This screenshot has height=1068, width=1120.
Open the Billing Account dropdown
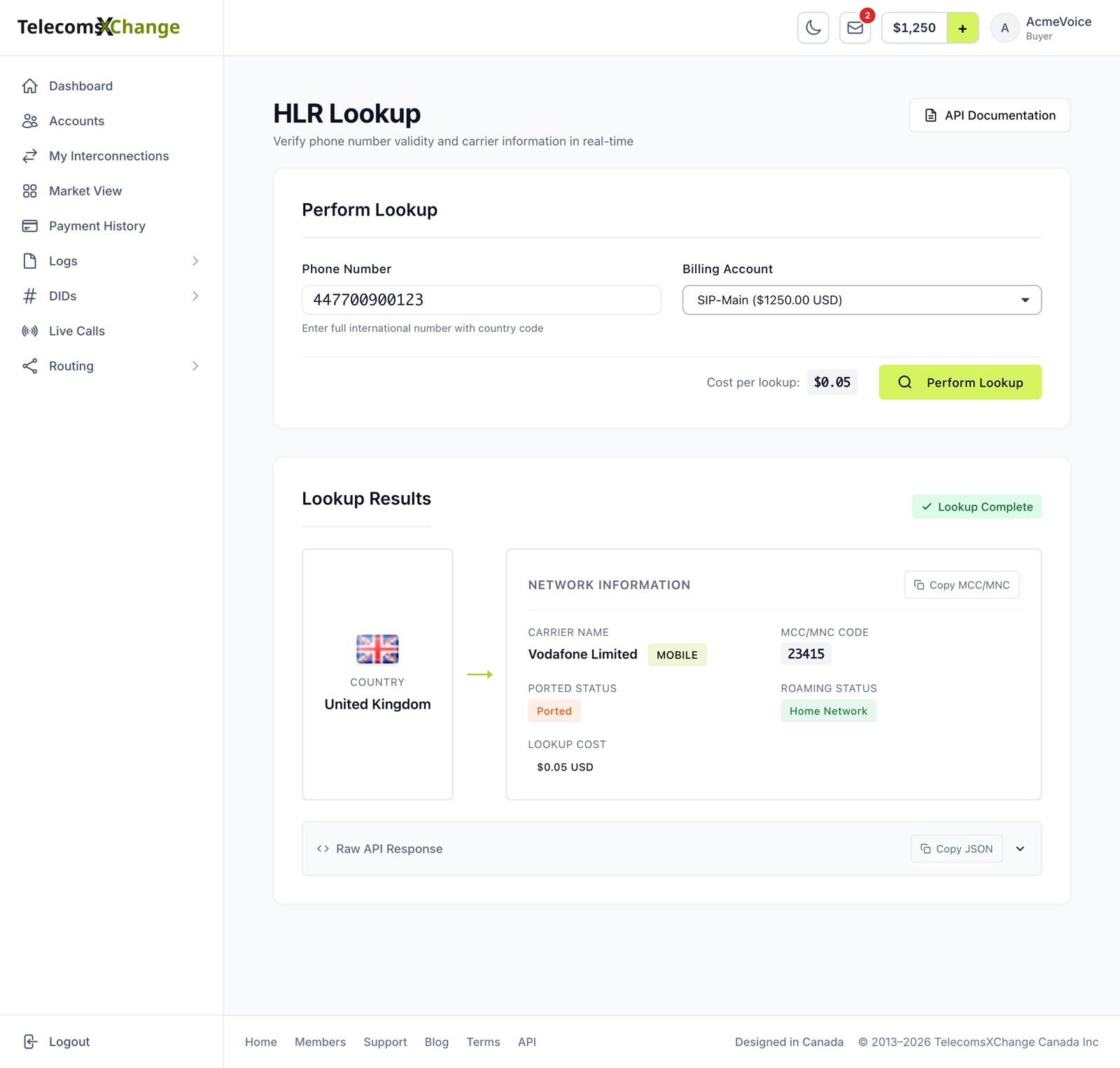point(862,300)
